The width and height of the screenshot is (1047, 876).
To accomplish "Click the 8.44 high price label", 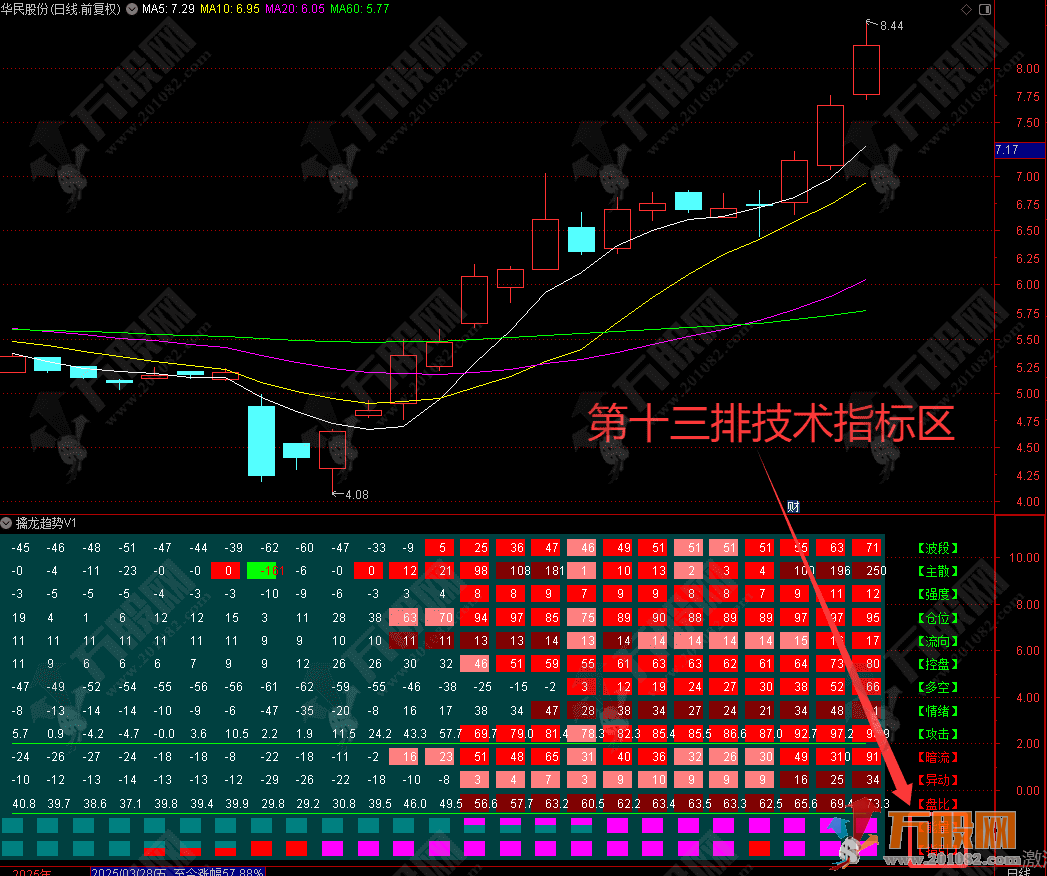I will click(891, 25).
